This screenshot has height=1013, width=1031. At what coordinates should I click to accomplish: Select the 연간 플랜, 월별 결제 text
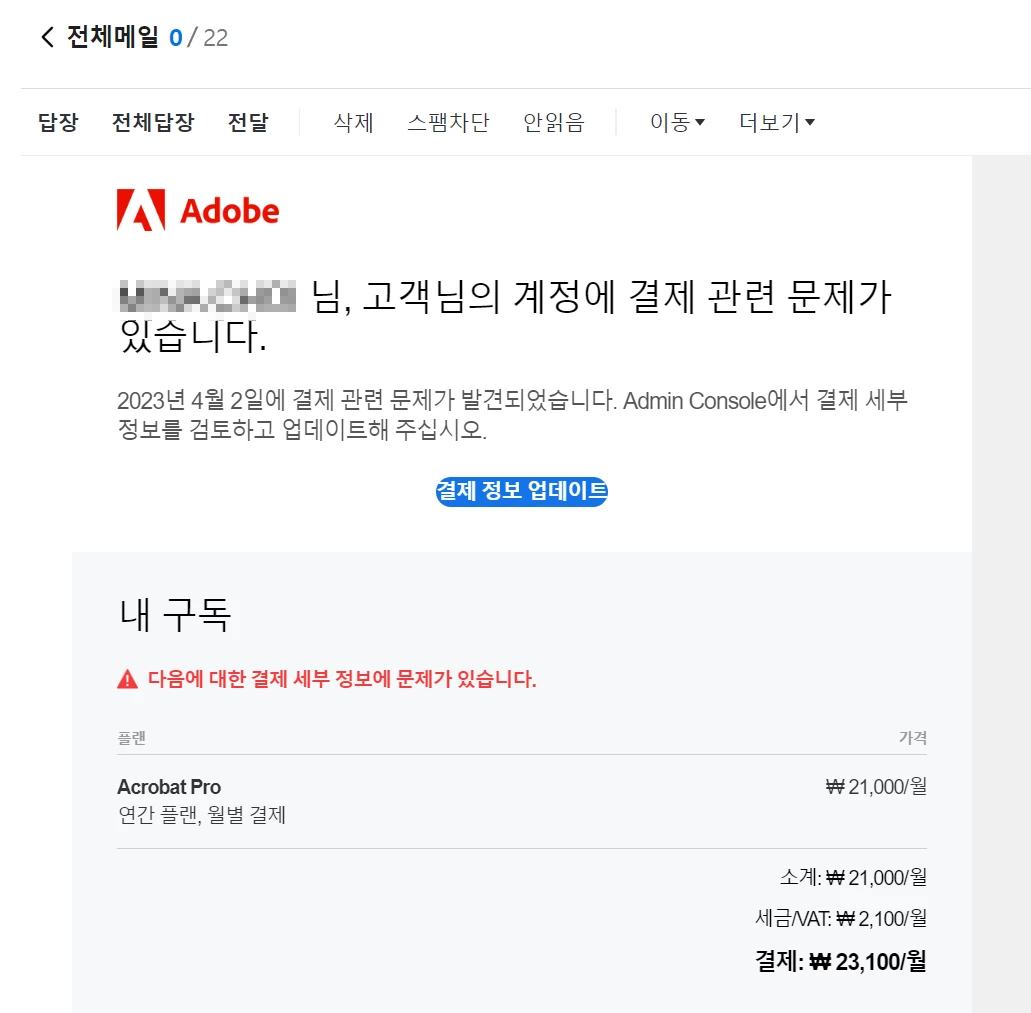click(x=202, y=815)
